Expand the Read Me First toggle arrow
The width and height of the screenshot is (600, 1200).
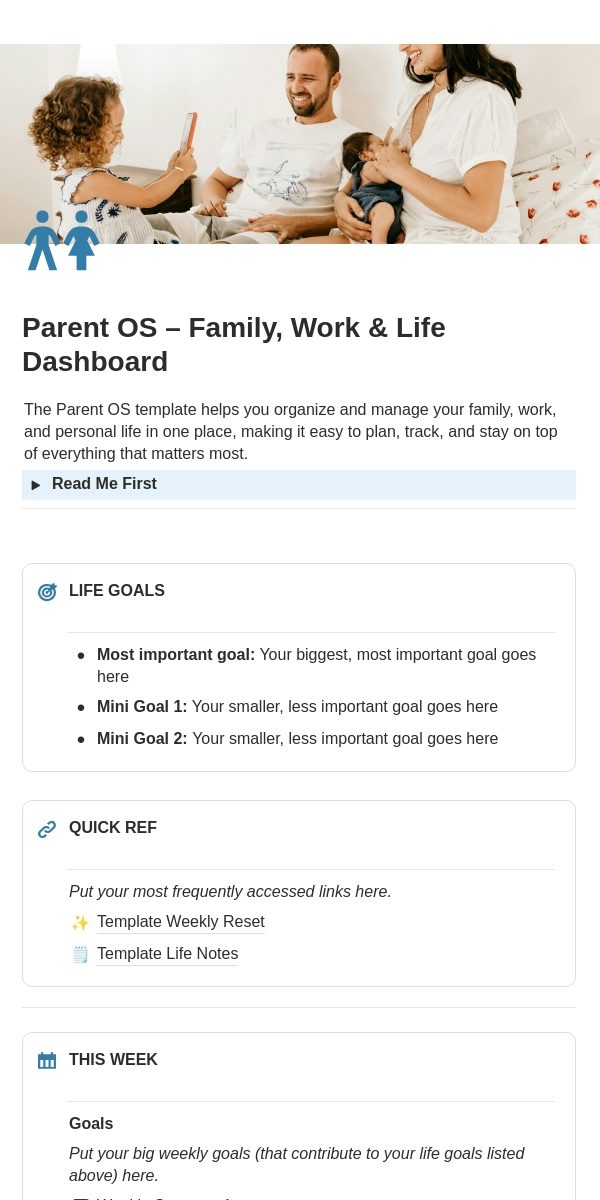[36, 485]
